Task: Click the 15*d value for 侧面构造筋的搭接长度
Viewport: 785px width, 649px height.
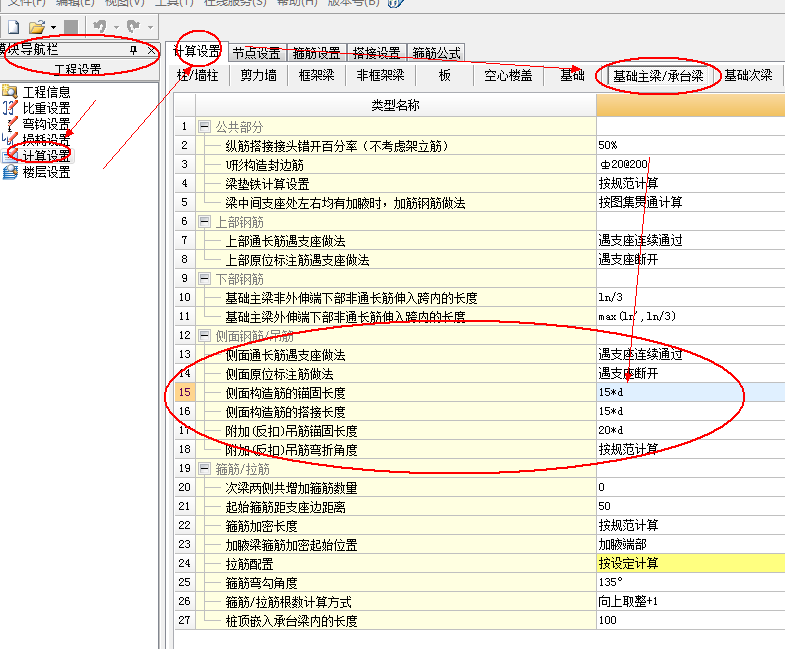Action: pyautogui.click(x=690, y=411)
